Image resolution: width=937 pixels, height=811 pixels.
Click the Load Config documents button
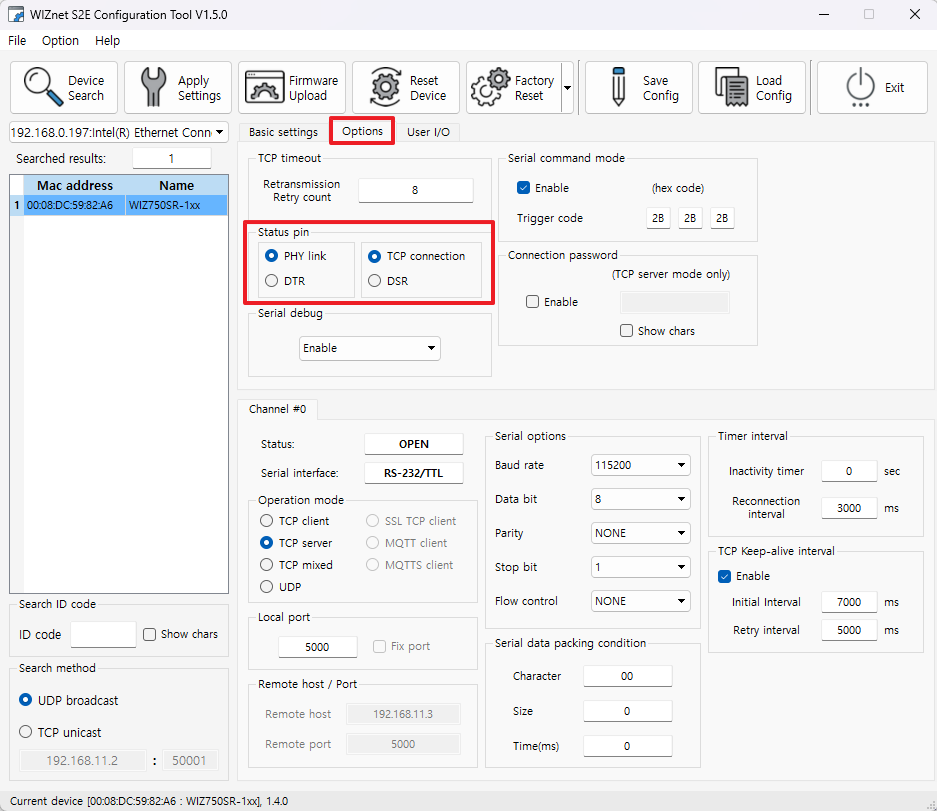[x=752, y=87]
